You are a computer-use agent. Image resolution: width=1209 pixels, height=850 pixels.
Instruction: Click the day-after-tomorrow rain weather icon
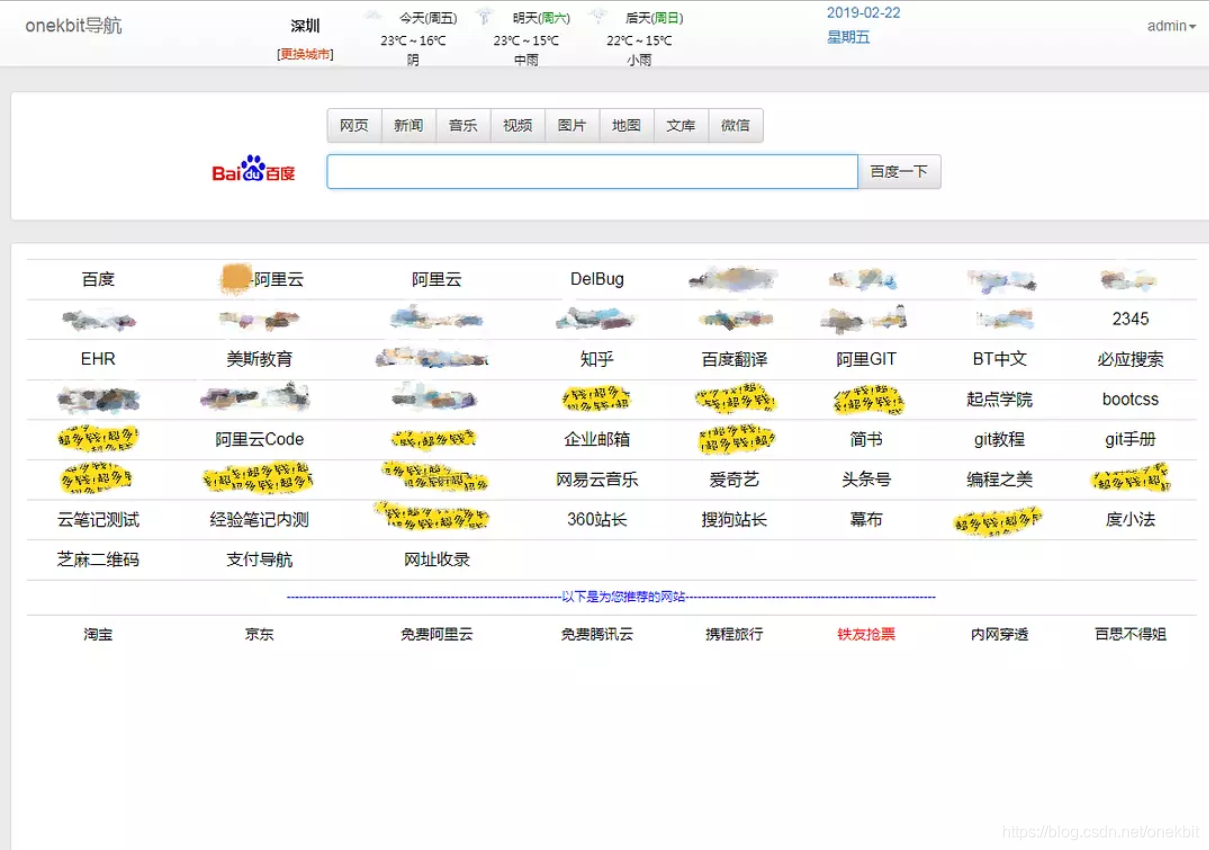tap(599, 17)
